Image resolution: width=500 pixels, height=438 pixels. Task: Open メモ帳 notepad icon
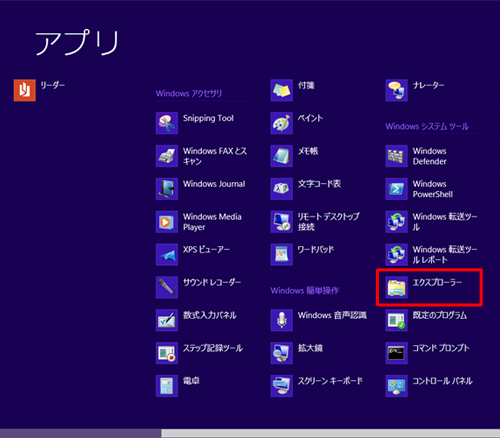tap(282, 156)
